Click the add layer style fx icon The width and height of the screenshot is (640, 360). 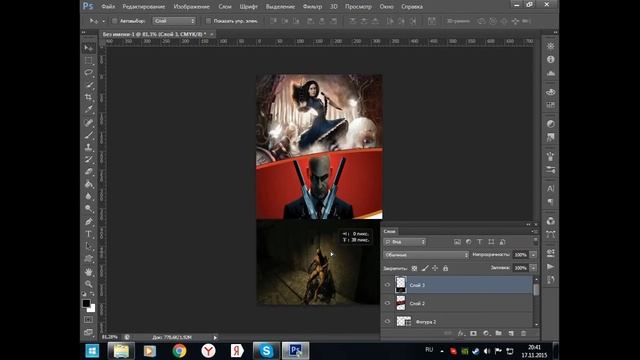460,333
